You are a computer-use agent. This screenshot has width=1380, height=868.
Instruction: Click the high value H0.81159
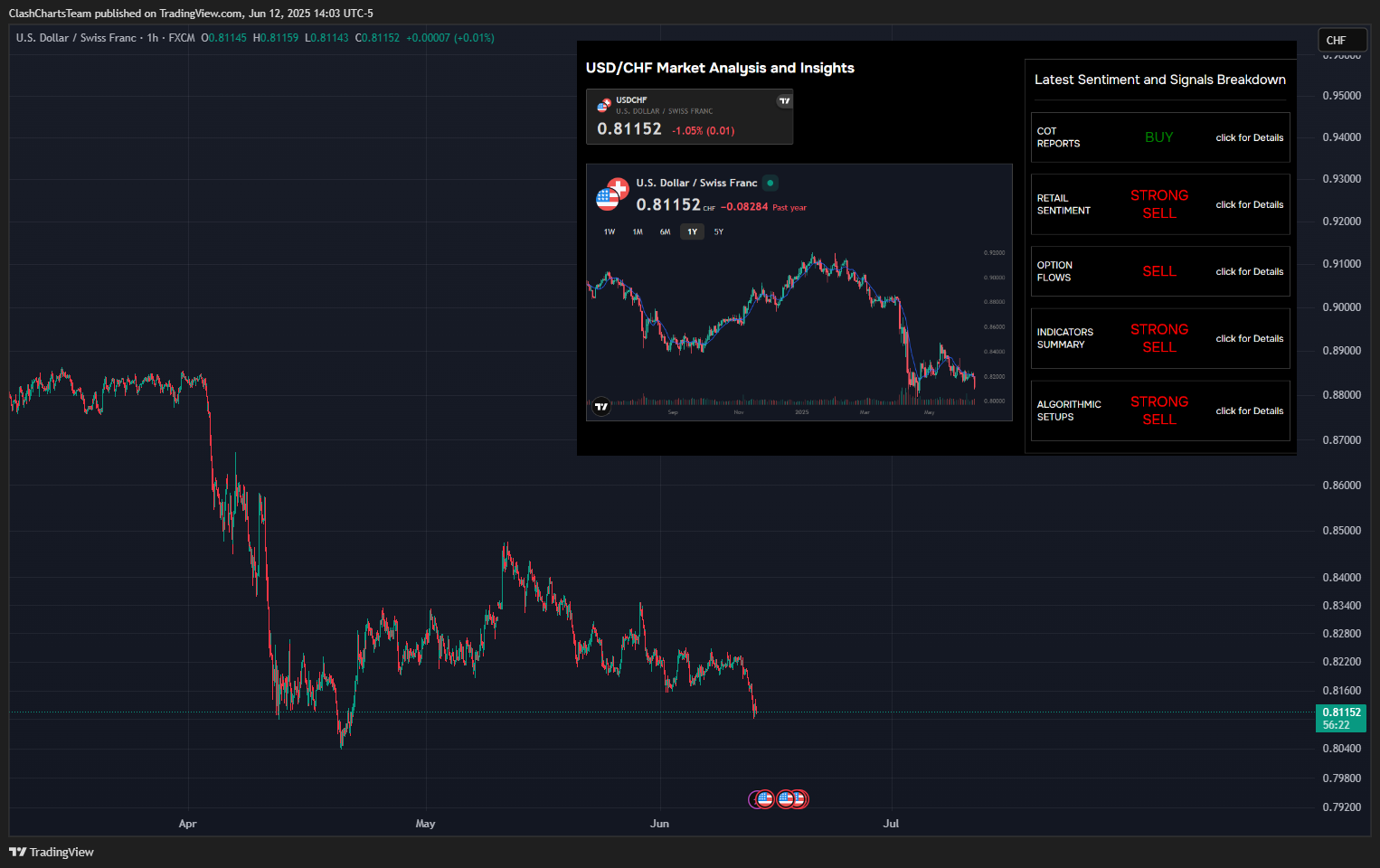(276, 38)
